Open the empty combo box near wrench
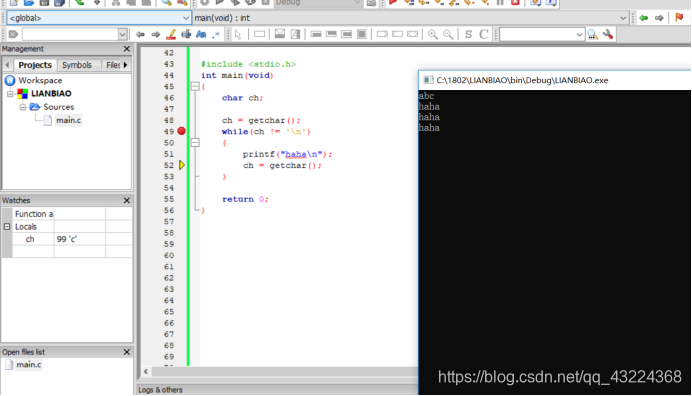The height and width of the screenshot is (396, 692). coord(542,34)
